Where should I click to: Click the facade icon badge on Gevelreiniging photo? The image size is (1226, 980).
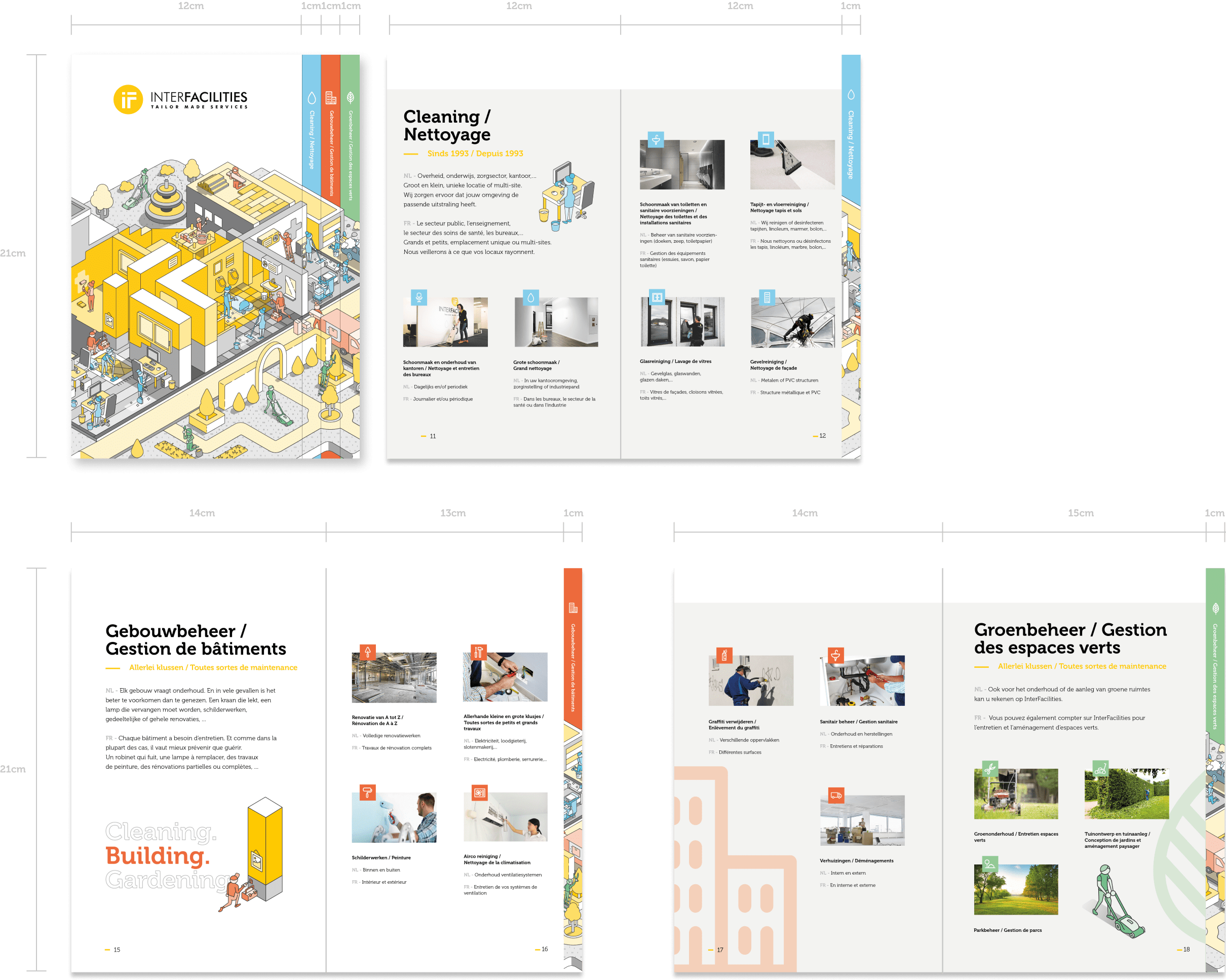coord(767,297)
